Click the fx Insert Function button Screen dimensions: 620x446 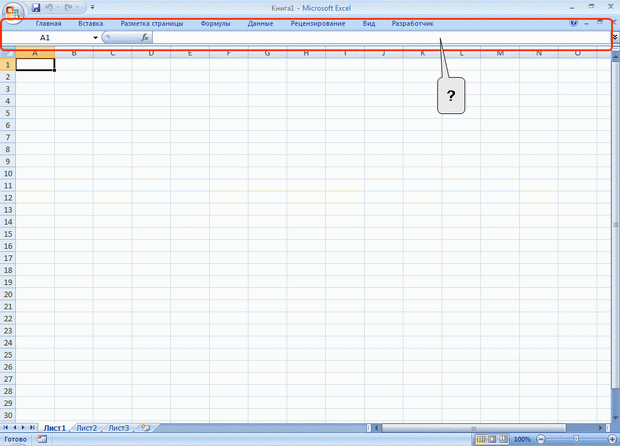pyautogui.click(x=145, y=37)
